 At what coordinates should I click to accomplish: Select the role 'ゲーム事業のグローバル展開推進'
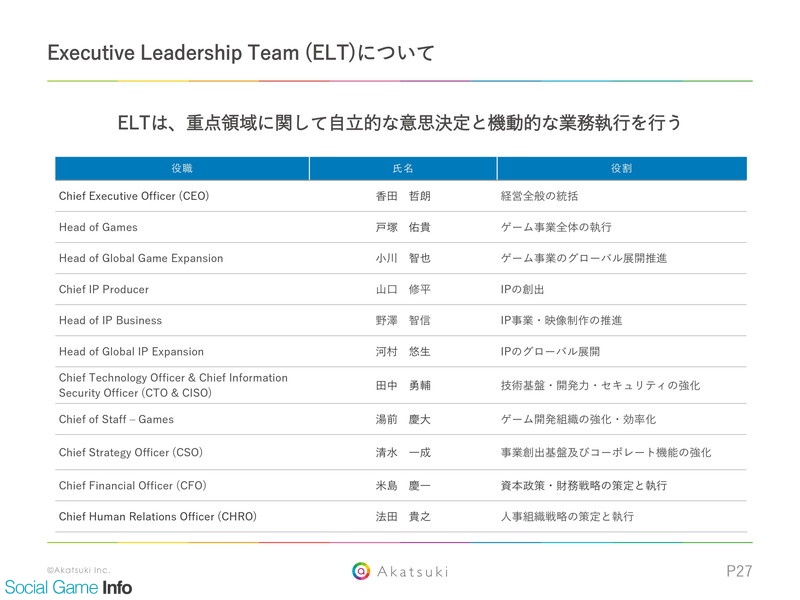[x=584, y=258]
